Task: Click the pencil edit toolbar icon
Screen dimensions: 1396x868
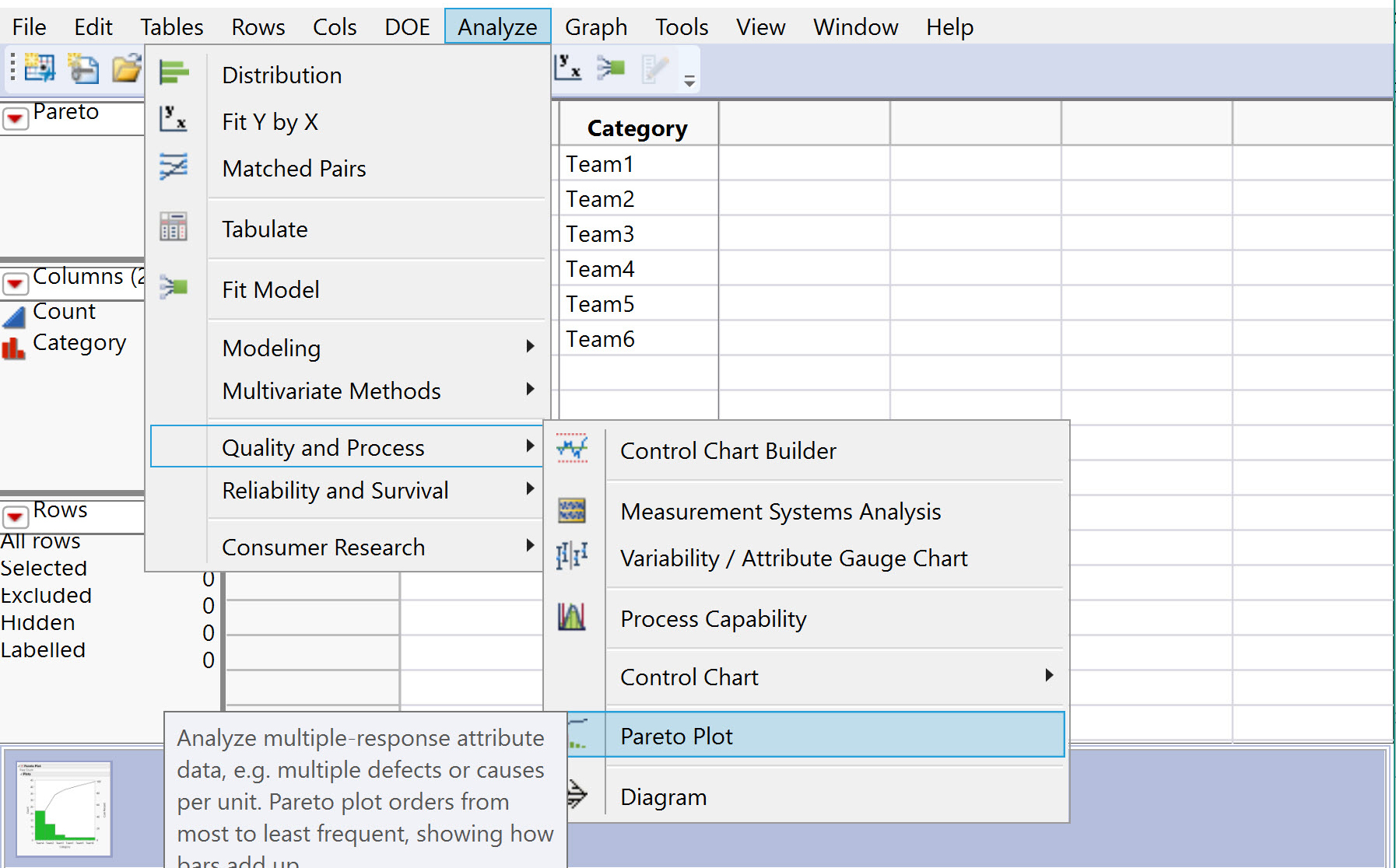Action: 655,68
